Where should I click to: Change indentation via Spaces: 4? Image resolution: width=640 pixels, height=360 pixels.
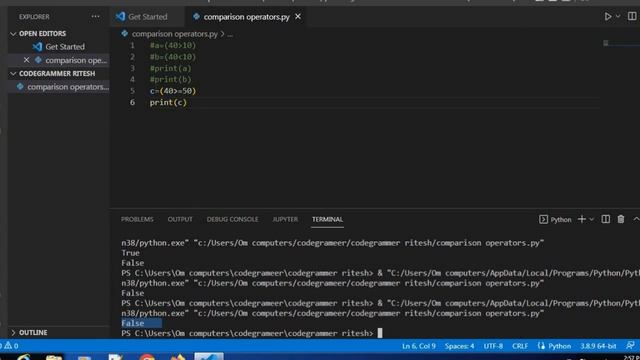[460, 346]
